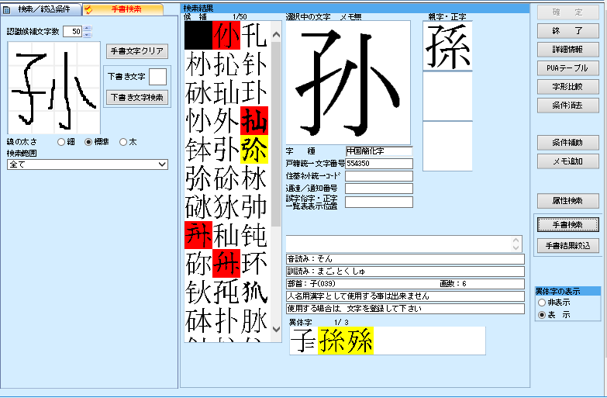
Task: Choose candidate character 钝 in results grid
Action: click(254, 235)
